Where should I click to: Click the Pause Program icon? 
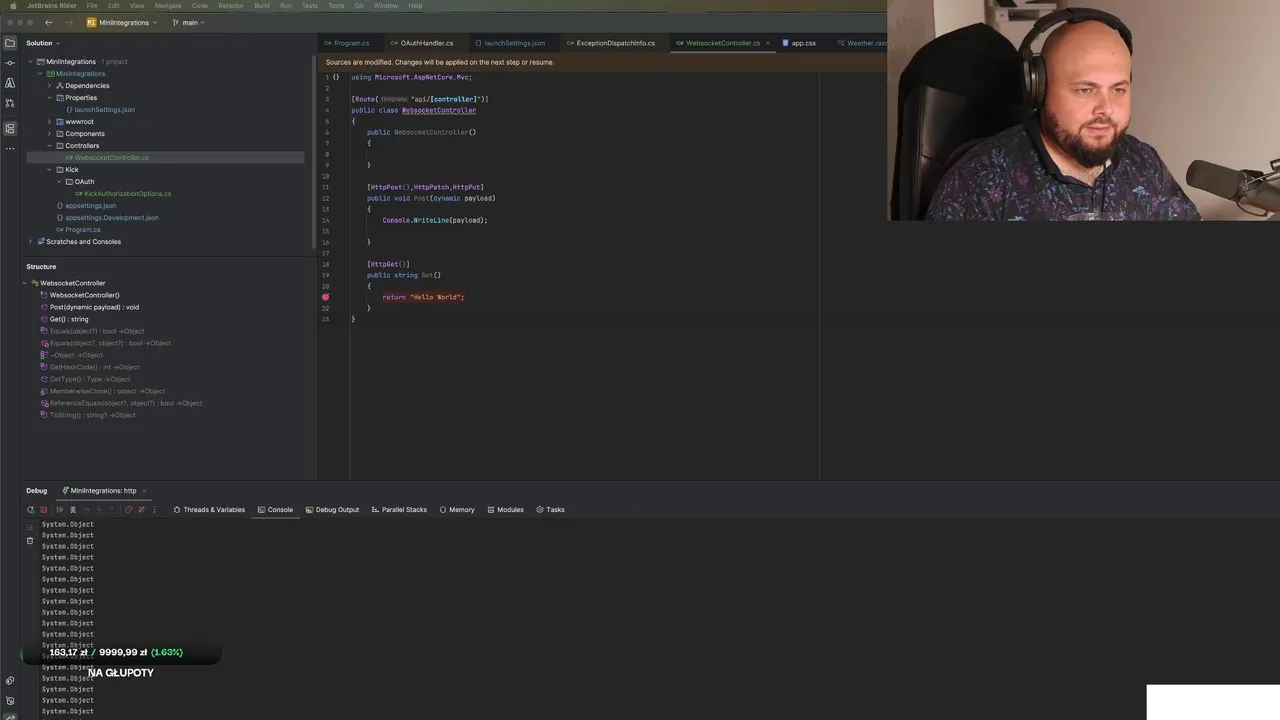tap(73, 510)
